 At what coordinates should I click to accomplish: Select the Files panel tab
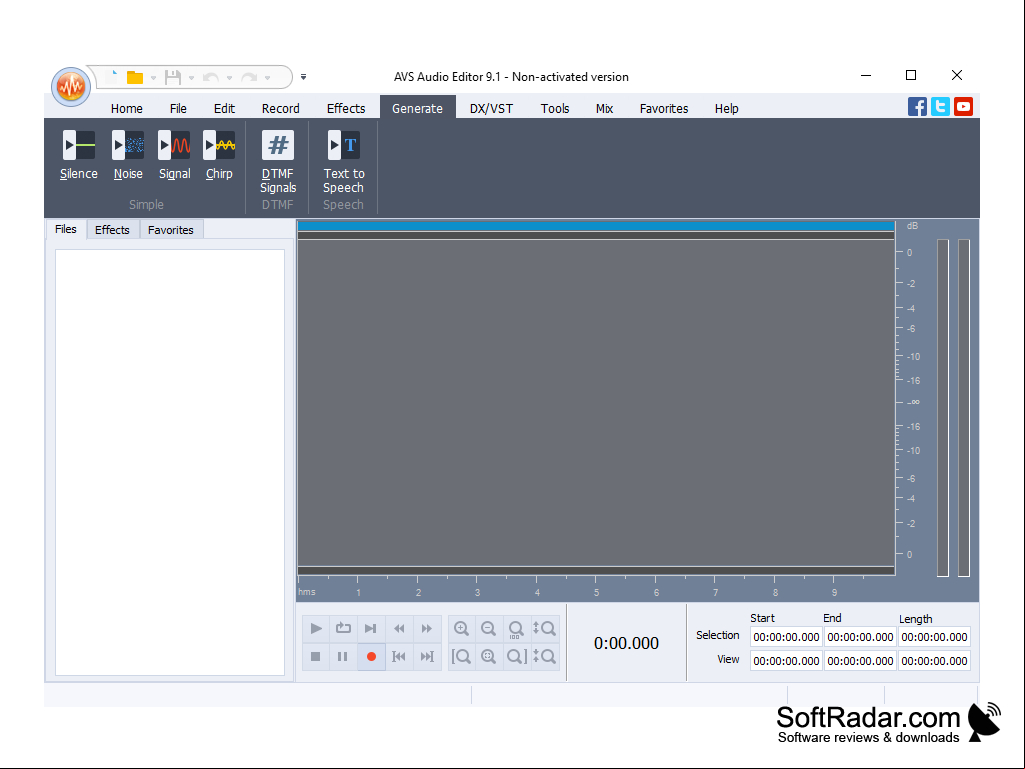65,229
